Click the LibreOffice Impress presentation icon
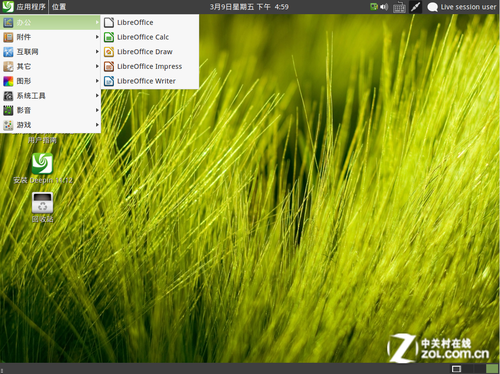The image size is (500, 374). tap(109, 66)
